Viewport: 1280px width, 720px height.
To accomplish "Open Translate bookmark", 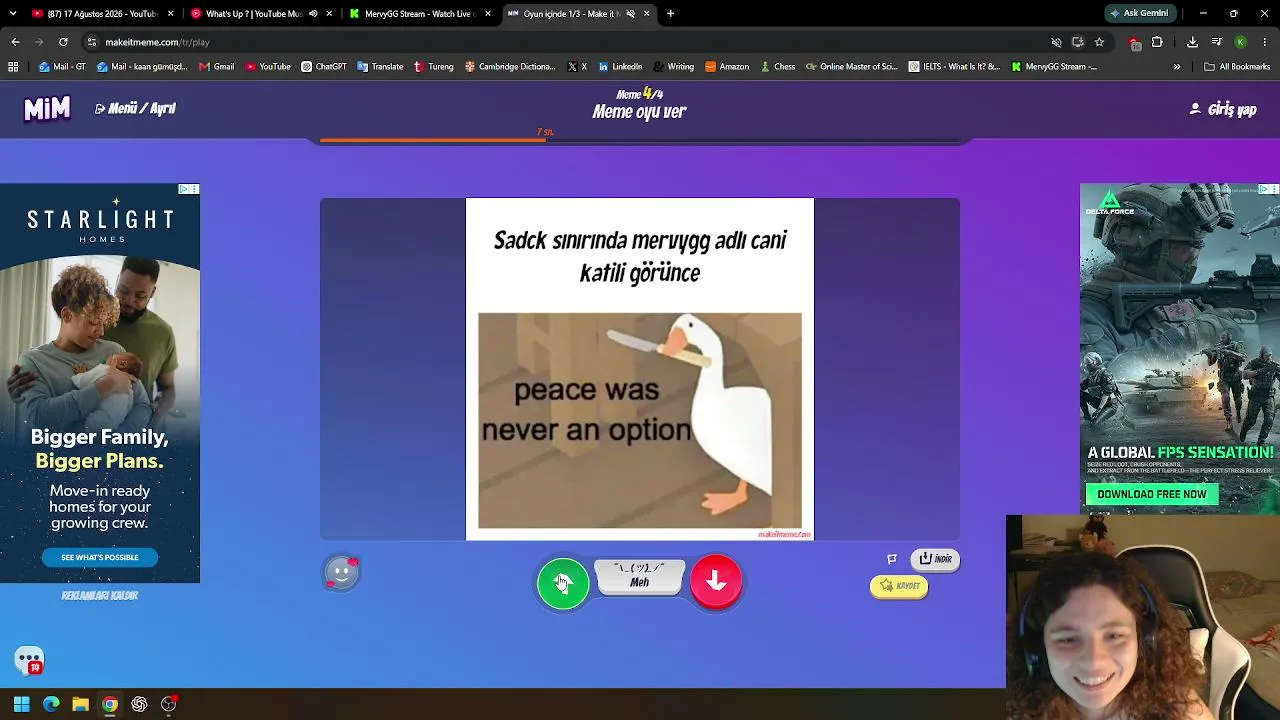I will tap(380, 67).
